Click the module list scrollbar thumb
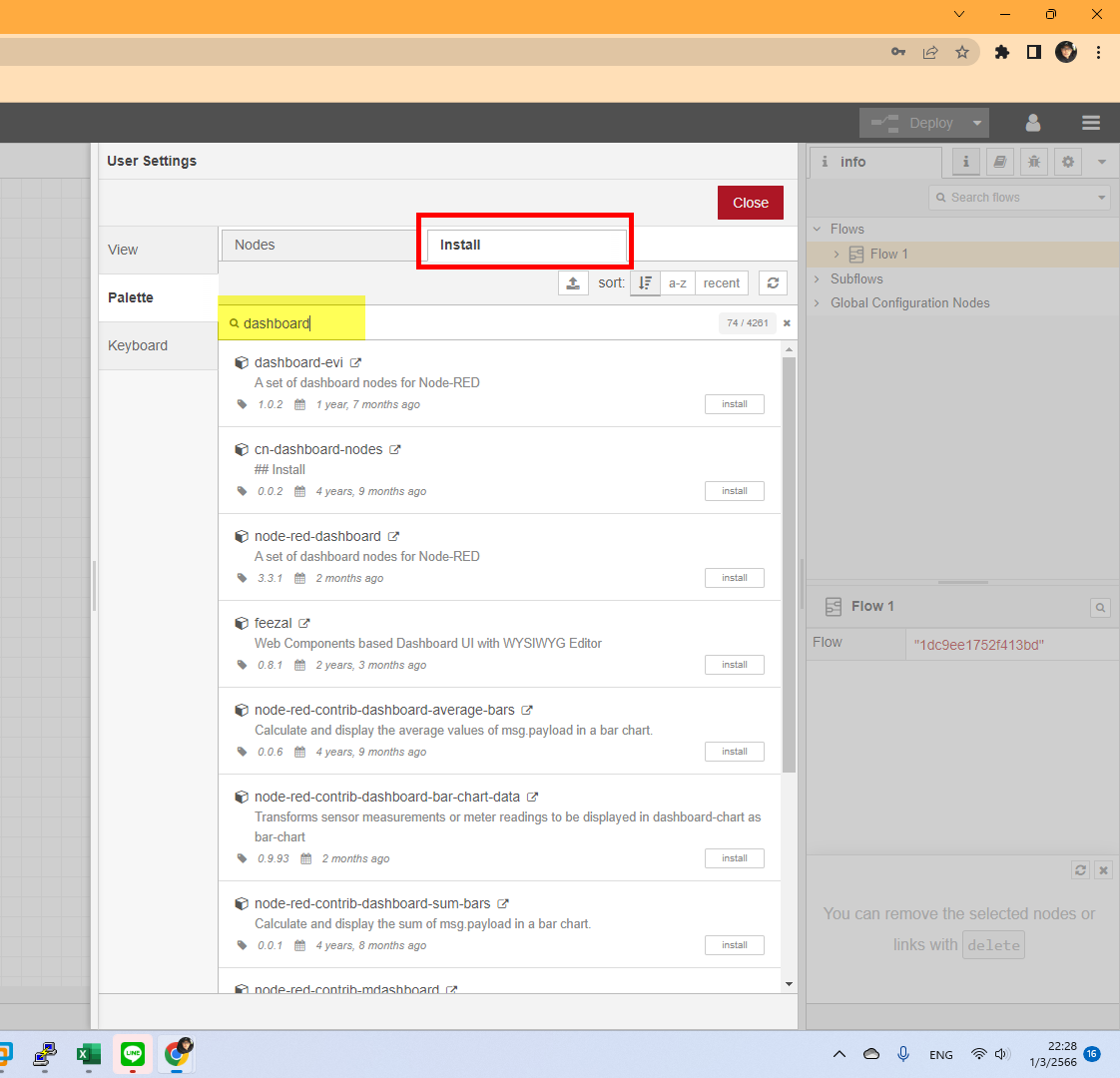1120x1078 pixels. click(789, 564)
